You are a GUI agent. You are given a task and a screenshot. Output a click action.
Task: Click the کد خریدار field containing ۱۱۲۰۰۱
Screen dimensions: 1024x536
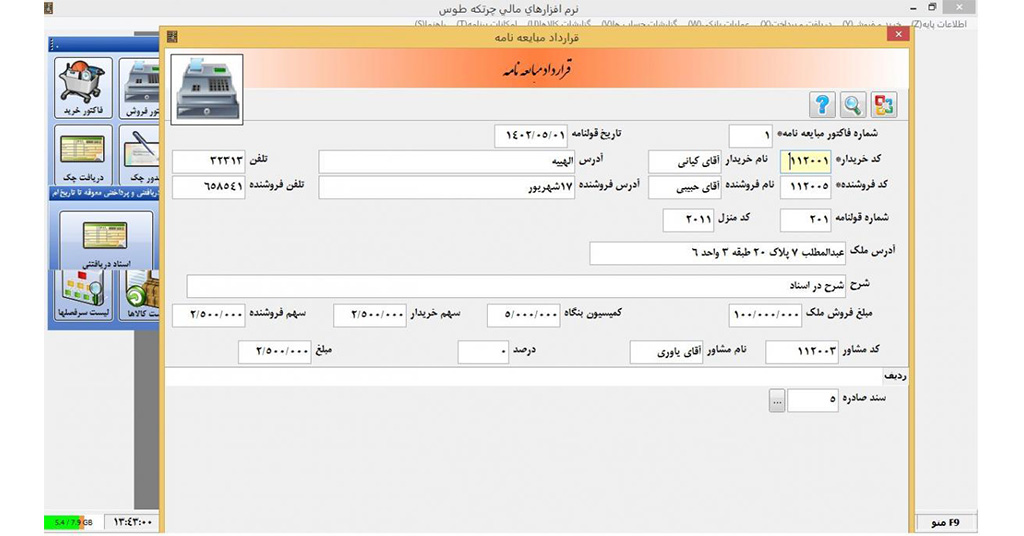805,161
